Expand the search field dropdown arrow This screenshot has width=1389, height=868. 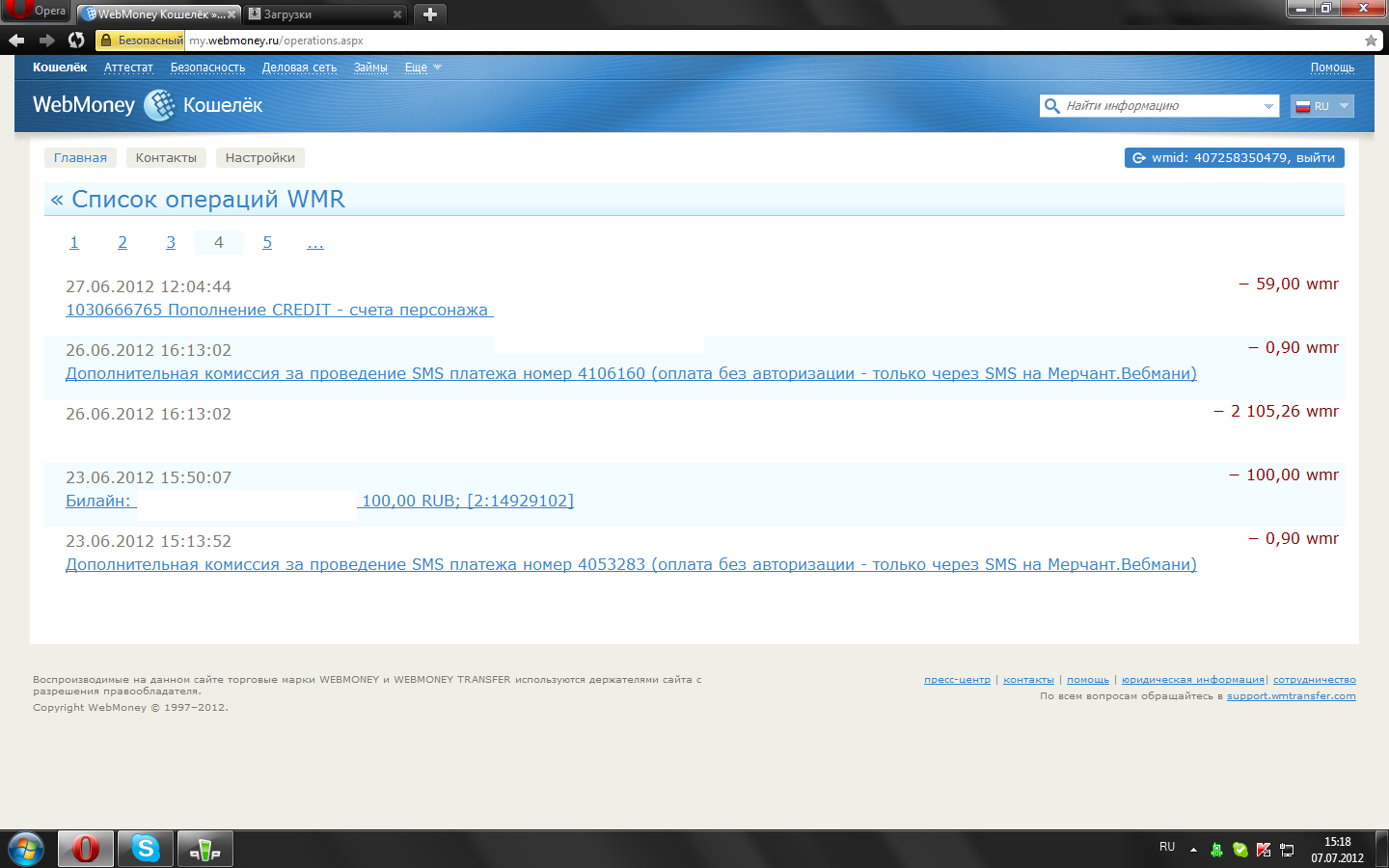(x=1268, y=106)
